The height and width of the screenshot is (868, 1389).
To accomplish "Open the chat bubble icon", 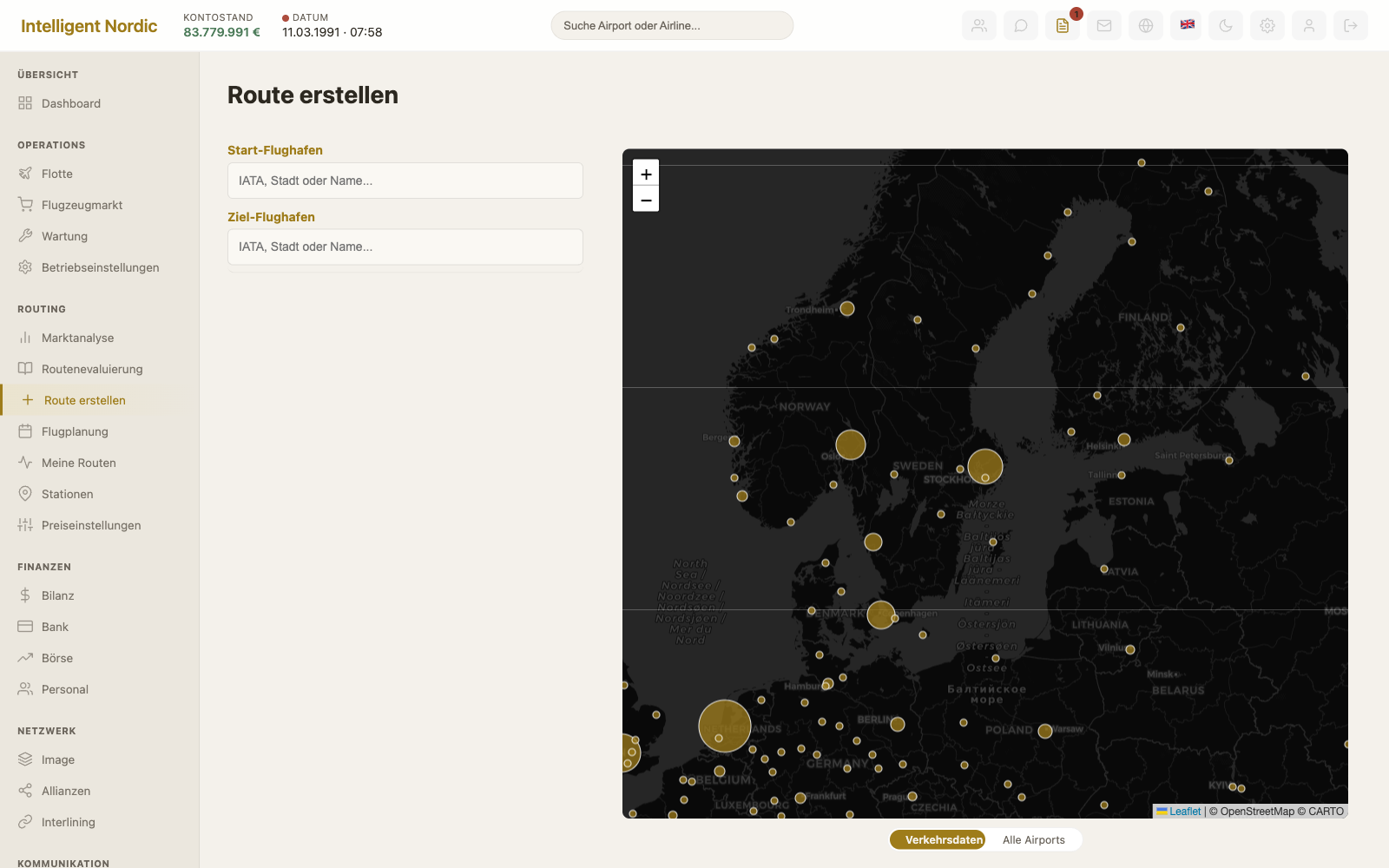I will point(1021,25).
